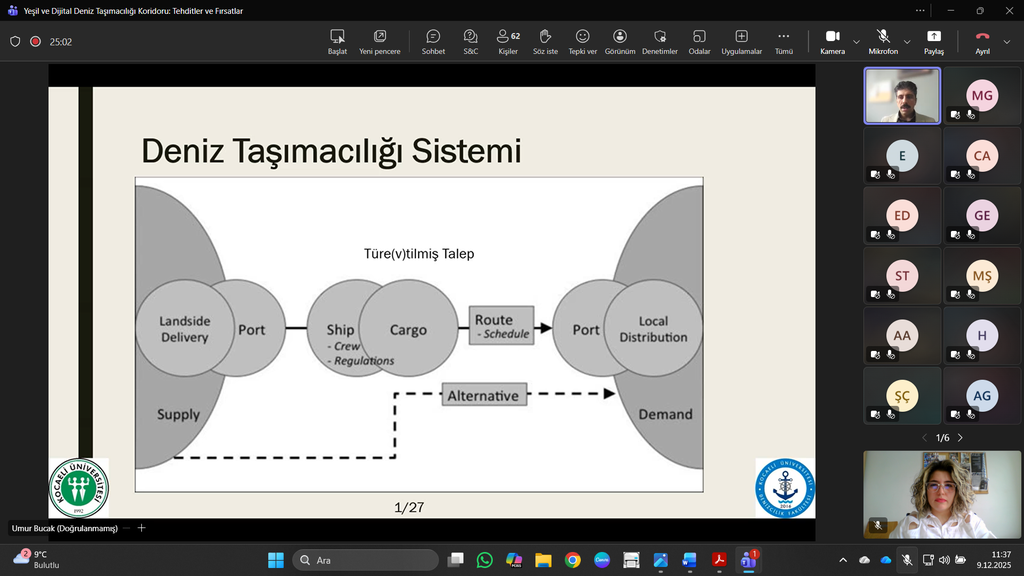Change layout via Görünüm
Viewport: 1024px width, 576px height.
620,41
